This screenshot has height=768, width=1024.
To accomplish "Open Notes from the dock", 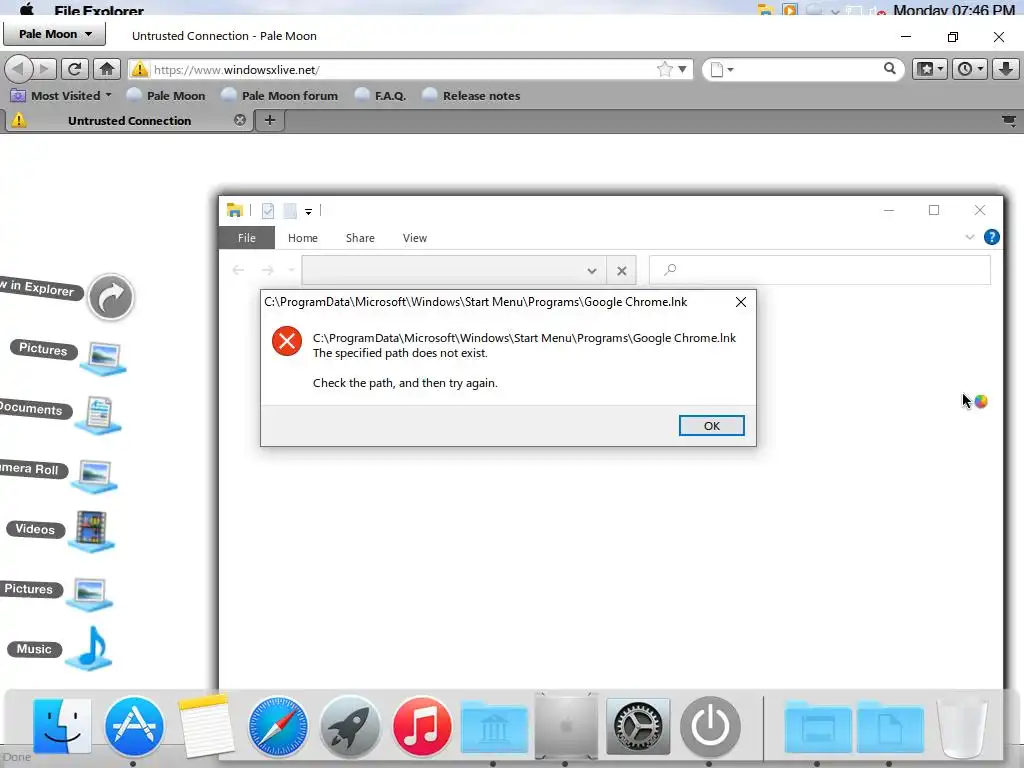I will coord(206,726).
